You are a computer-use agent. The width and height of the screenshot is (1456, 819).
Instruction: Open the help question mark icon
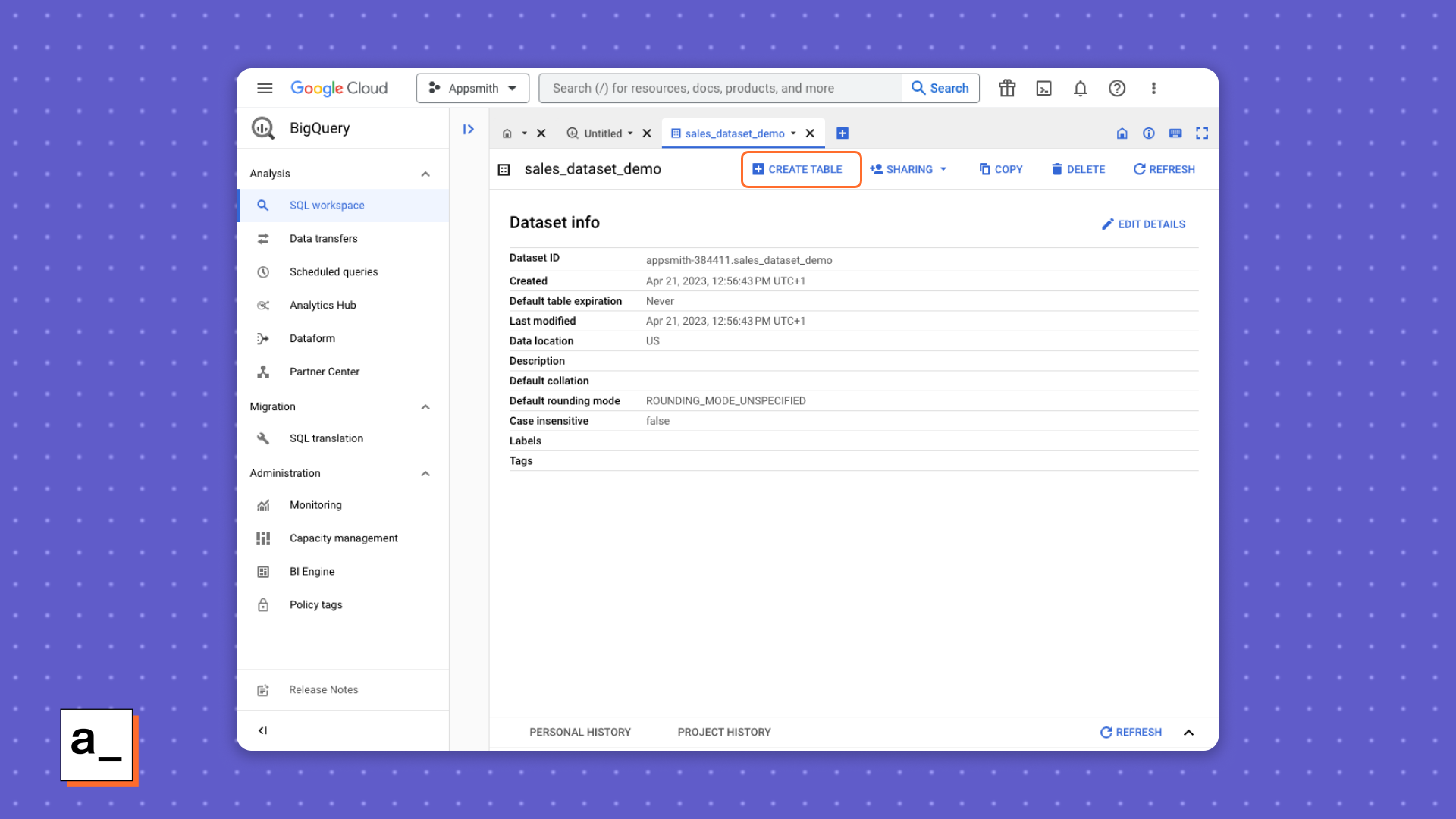click(1117, 88)
